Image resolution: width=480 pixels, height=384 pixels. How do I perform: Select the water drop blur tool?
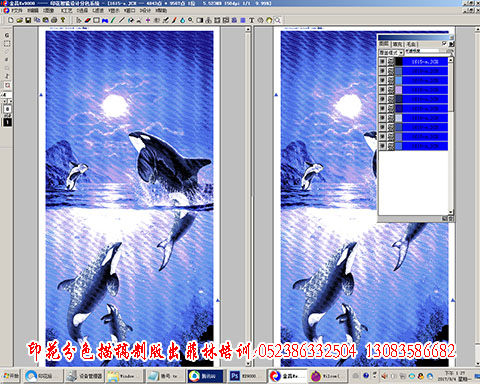(182, 20)
